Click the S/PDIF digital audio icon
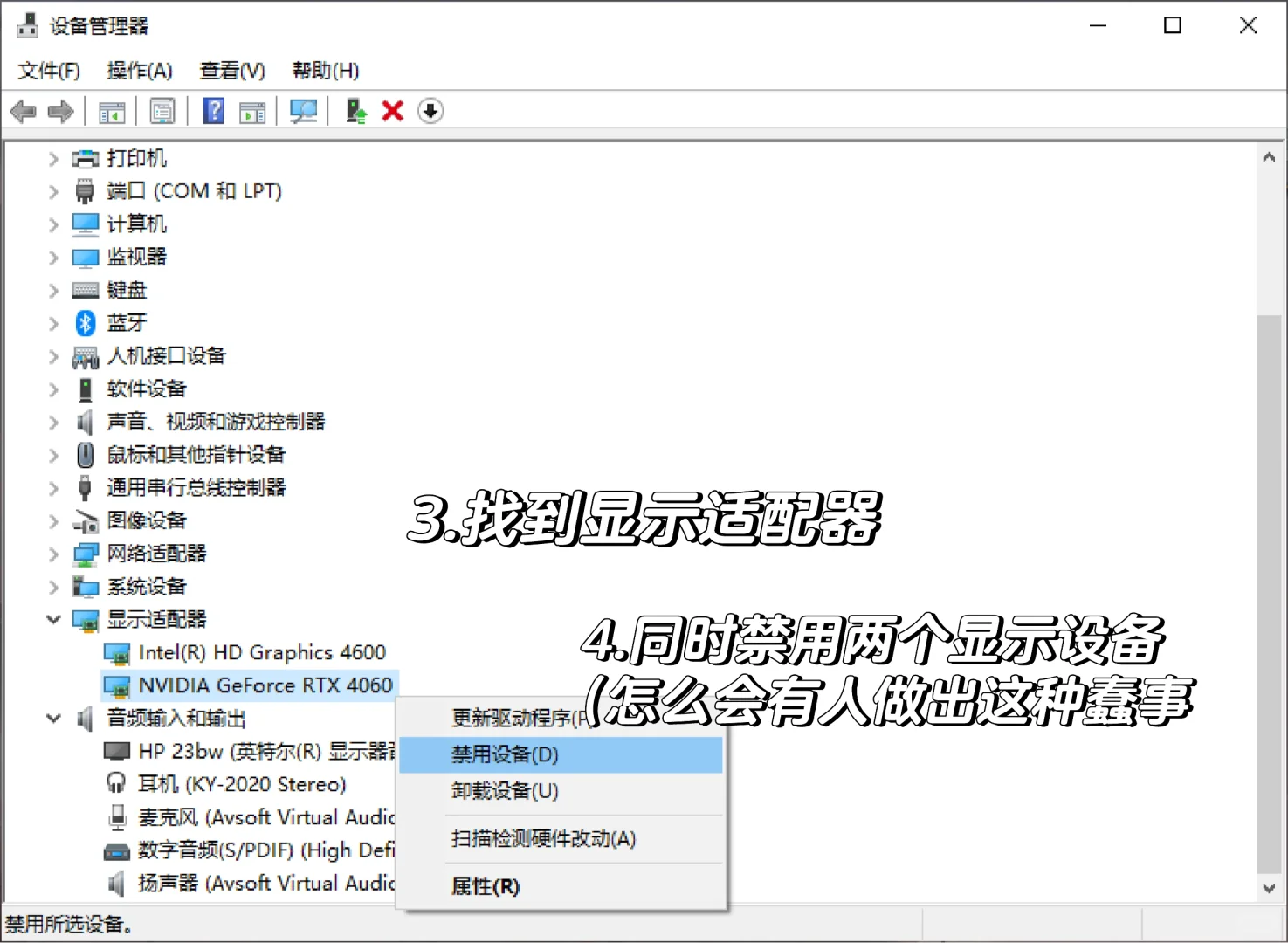The width and height of the screenshot is (1288, 943). [x=117, y=851]
